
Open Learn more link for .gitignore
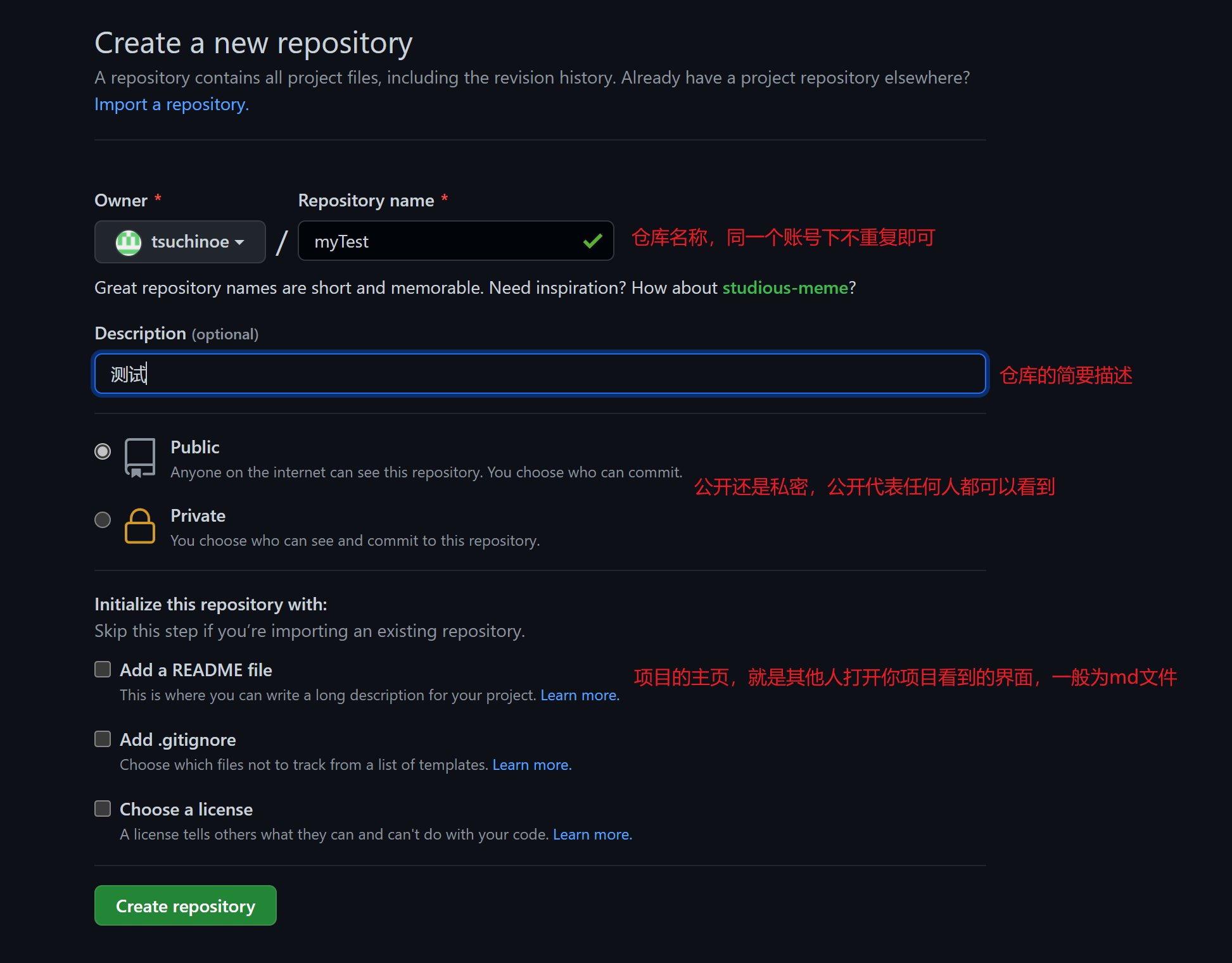(x=532, y=765)
